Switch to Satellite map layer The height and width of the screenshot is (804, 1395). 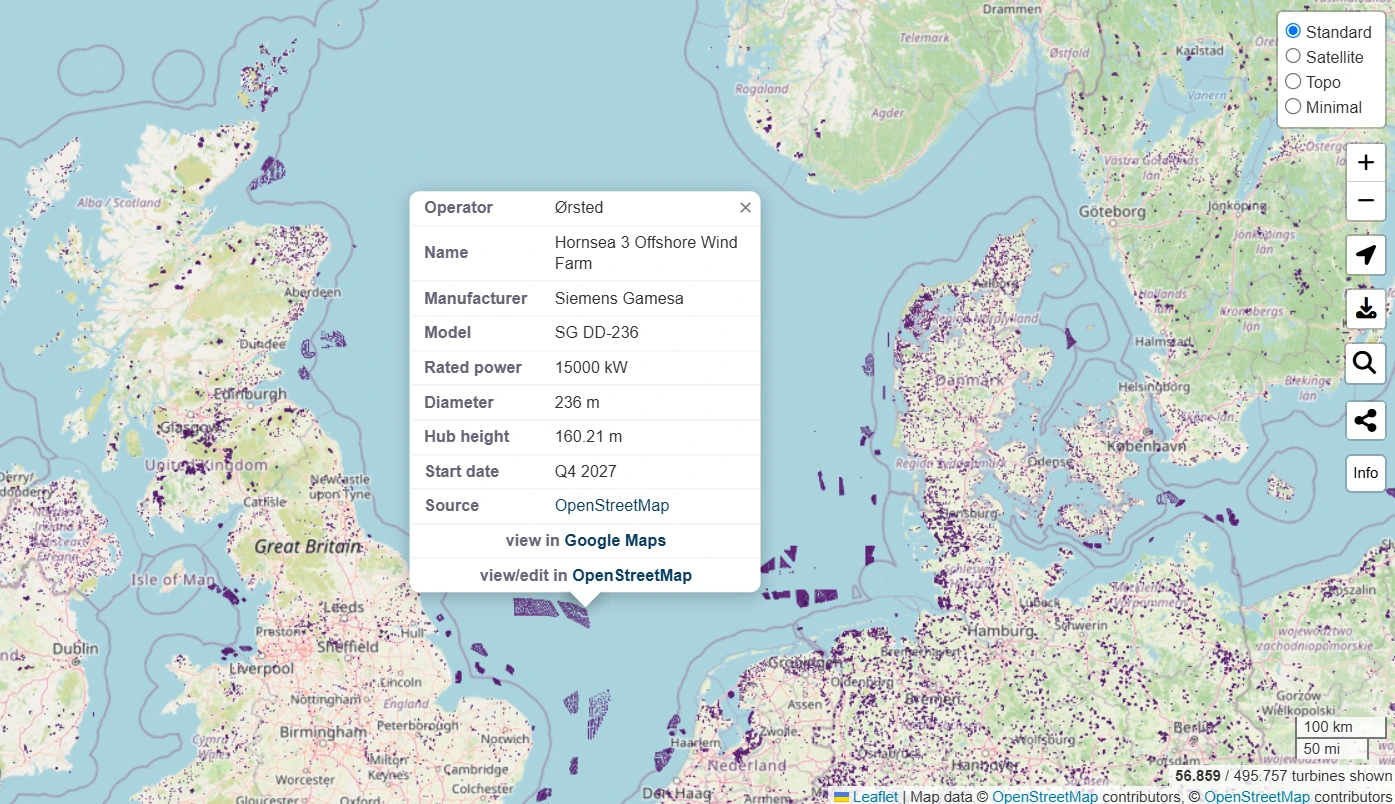pos(1293,56)
